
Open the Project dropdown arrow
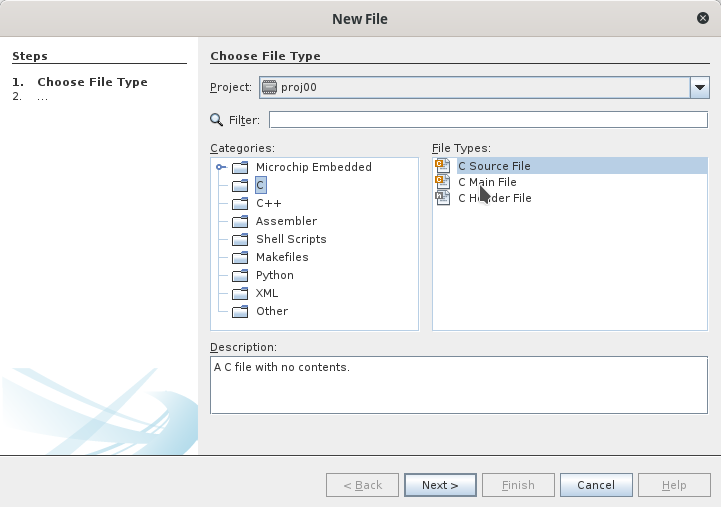699,87
